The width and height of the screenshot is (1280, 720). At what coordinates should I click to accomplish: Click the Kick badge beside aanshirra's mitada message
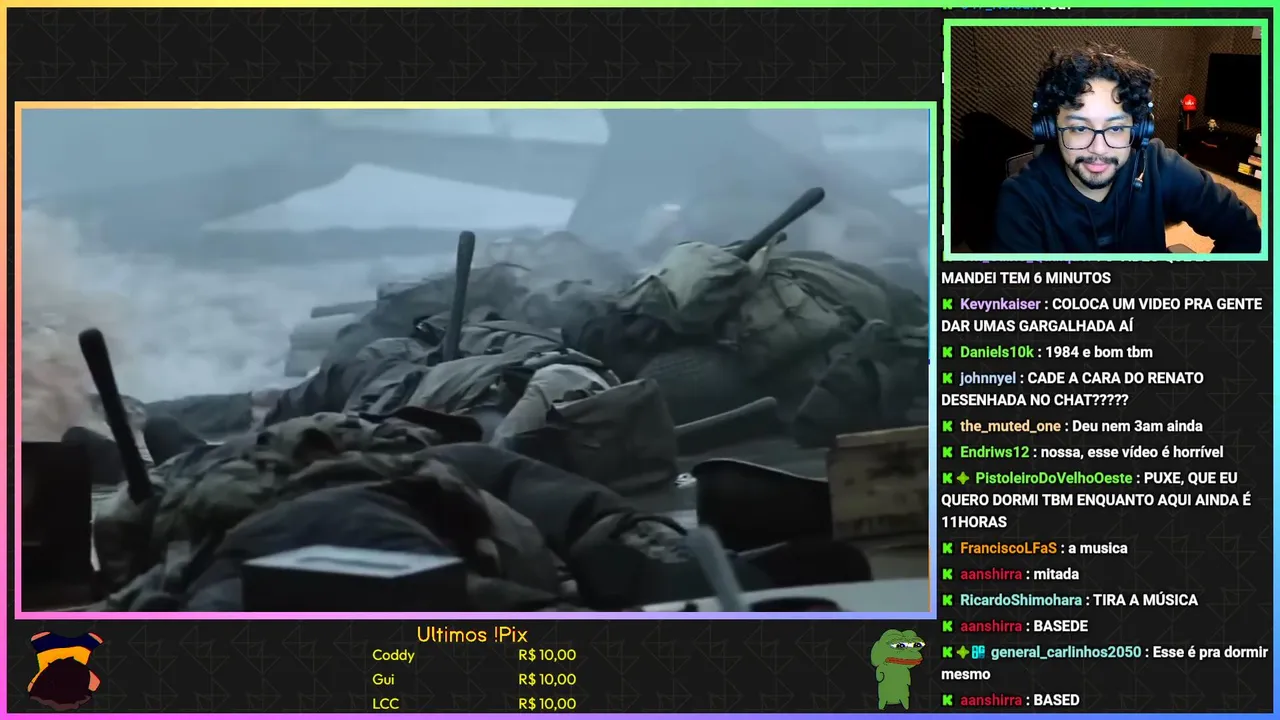947,574
